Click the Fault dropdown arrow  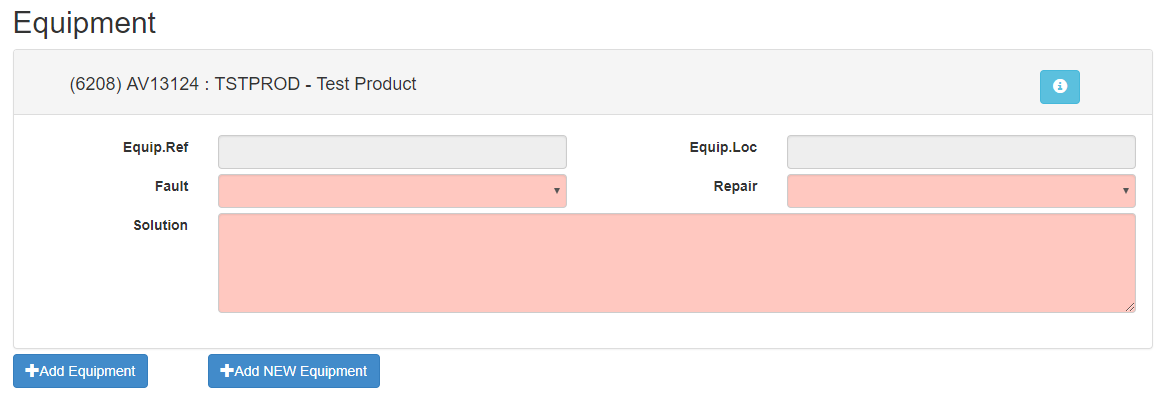[556, 191]
